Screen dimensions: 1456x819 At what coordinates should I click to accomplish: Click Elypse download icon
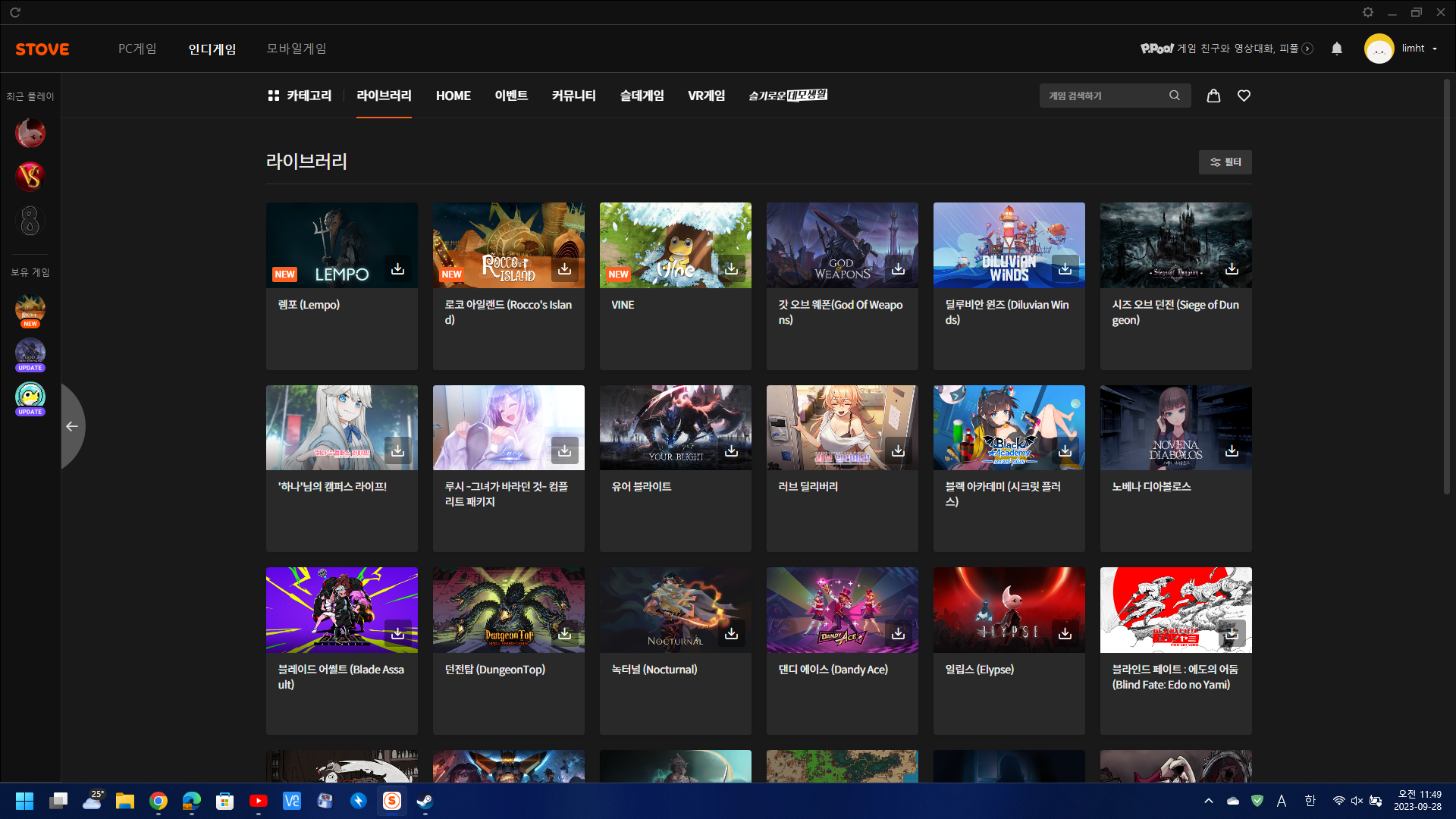click(x=1065, y=633)
